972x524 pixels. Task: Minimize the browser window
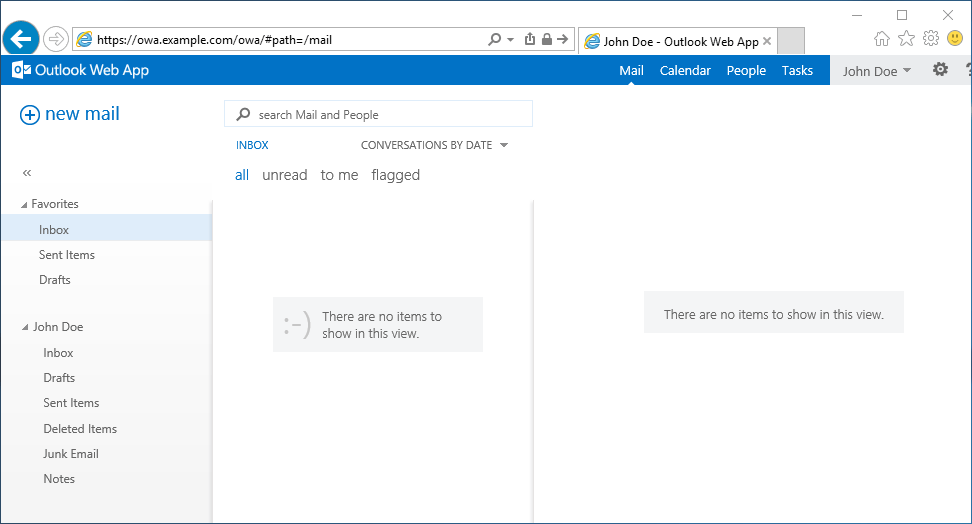tap(857, 15)
